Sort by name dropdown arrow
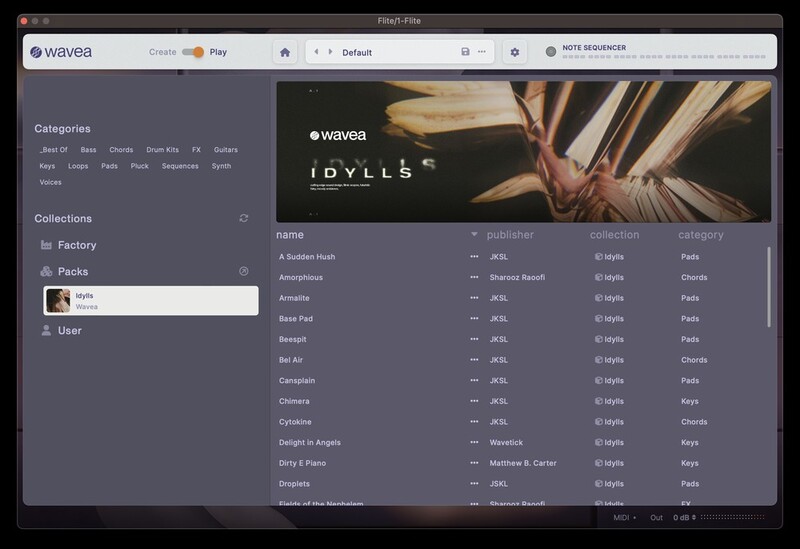Image resolution: width=800 pixels, height=549 pixels. 474,235
